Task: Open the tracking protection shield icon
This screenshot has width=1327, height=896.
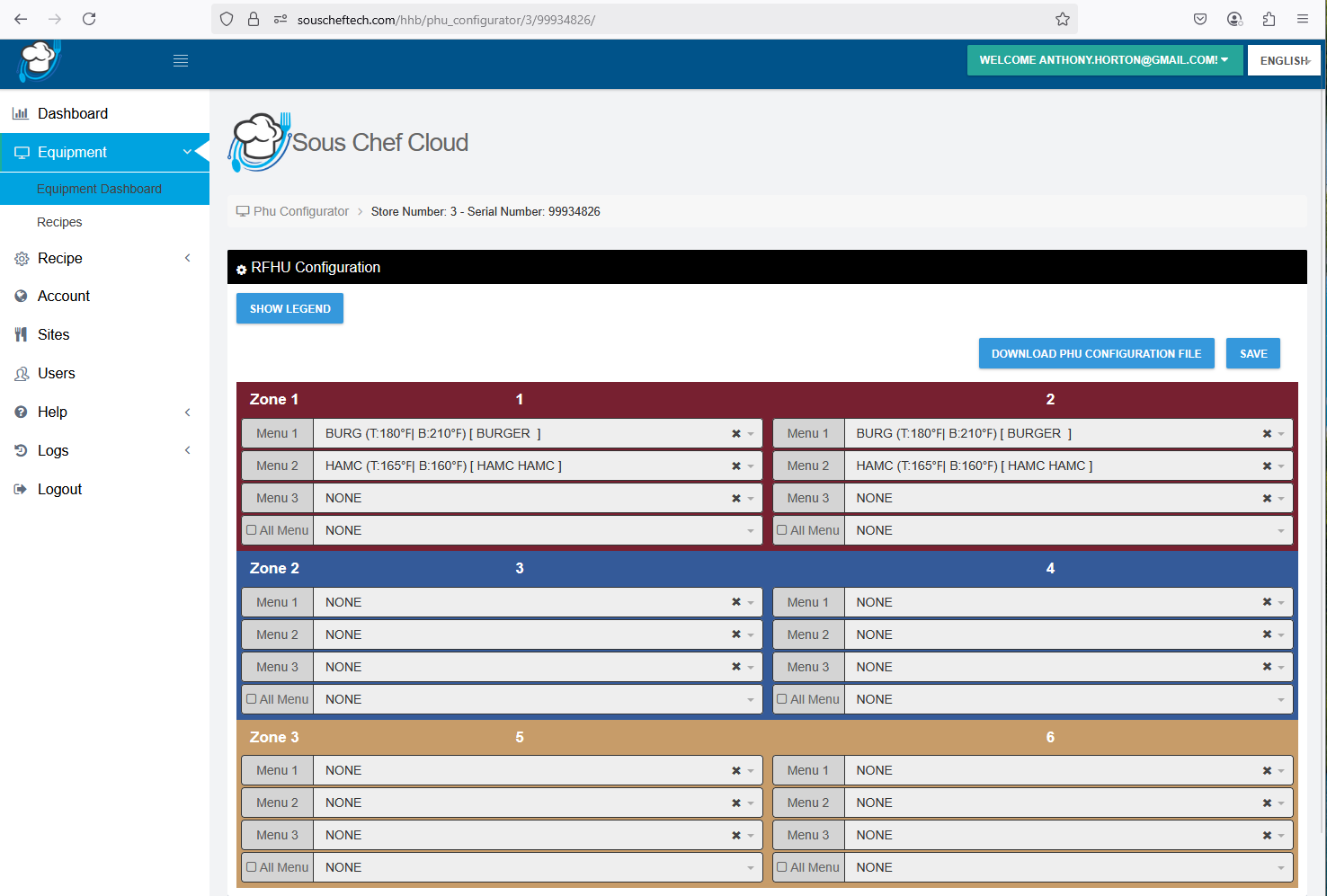Action: pyautogui.click(x=227, y=19)
